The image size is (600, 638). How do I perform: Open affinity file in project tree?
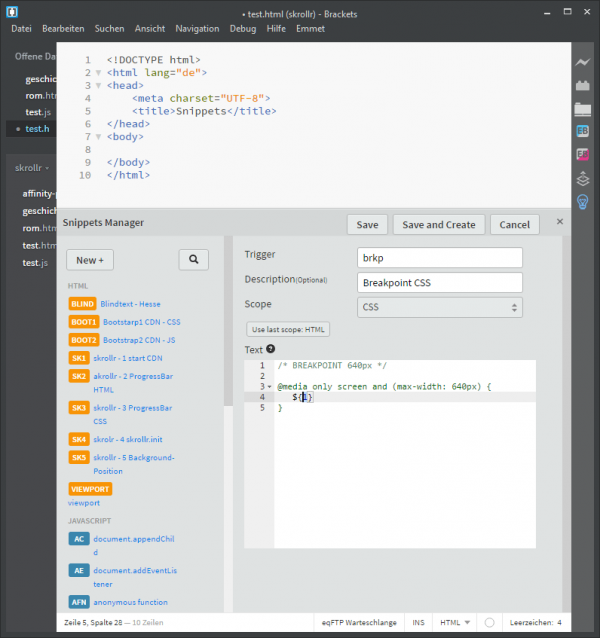point(37,194)
